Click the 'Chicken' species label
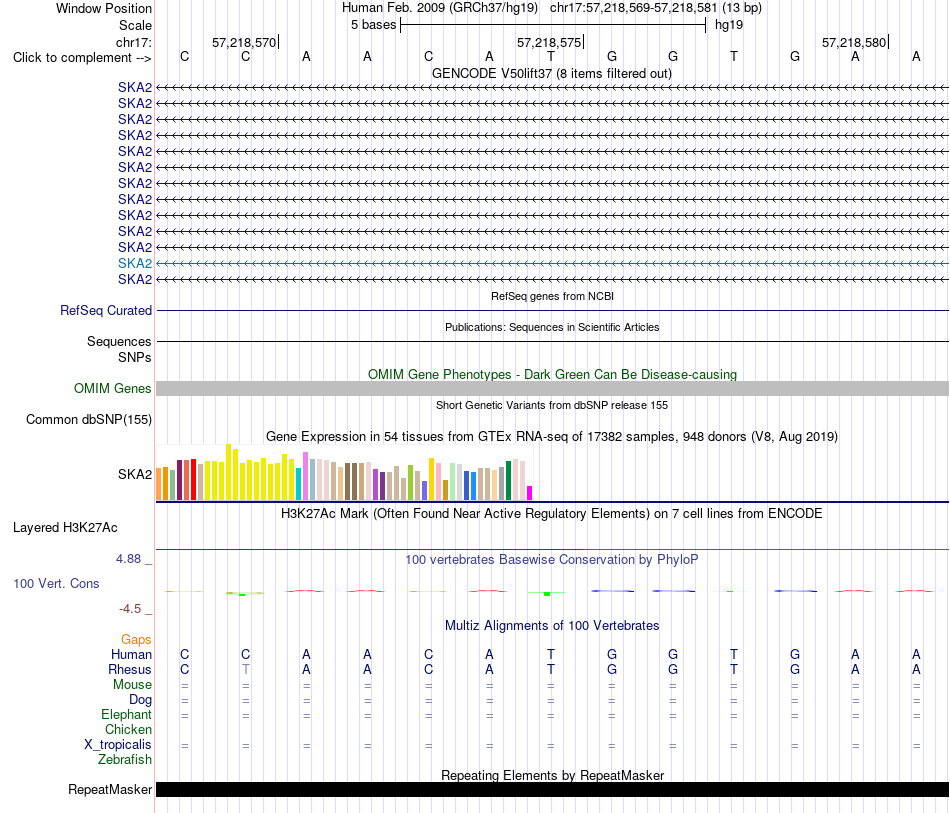The width and height of the screenshot is (950, 813). click(128, 729)
